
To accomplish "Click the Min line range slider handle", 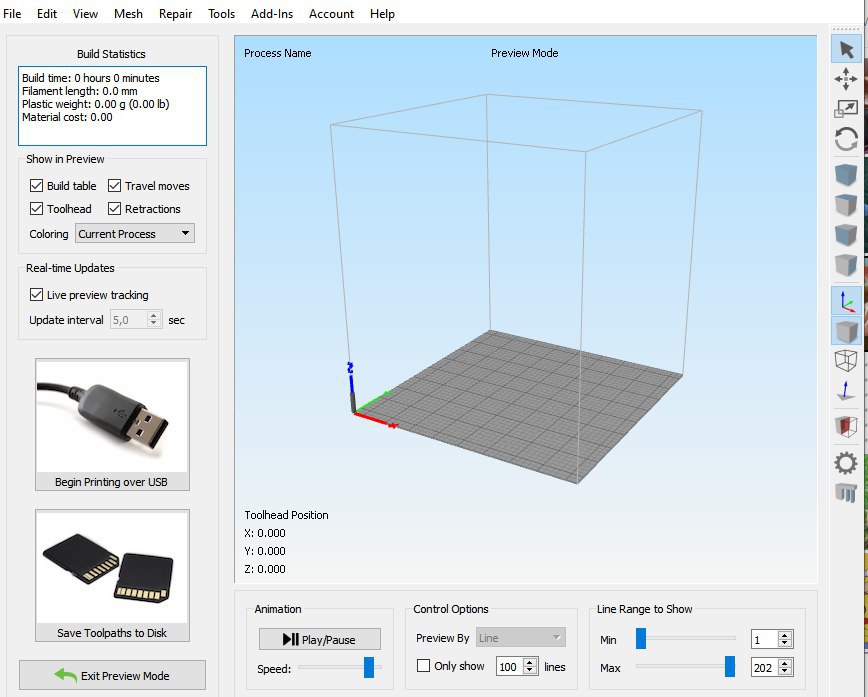I will (x=640, y=638).
